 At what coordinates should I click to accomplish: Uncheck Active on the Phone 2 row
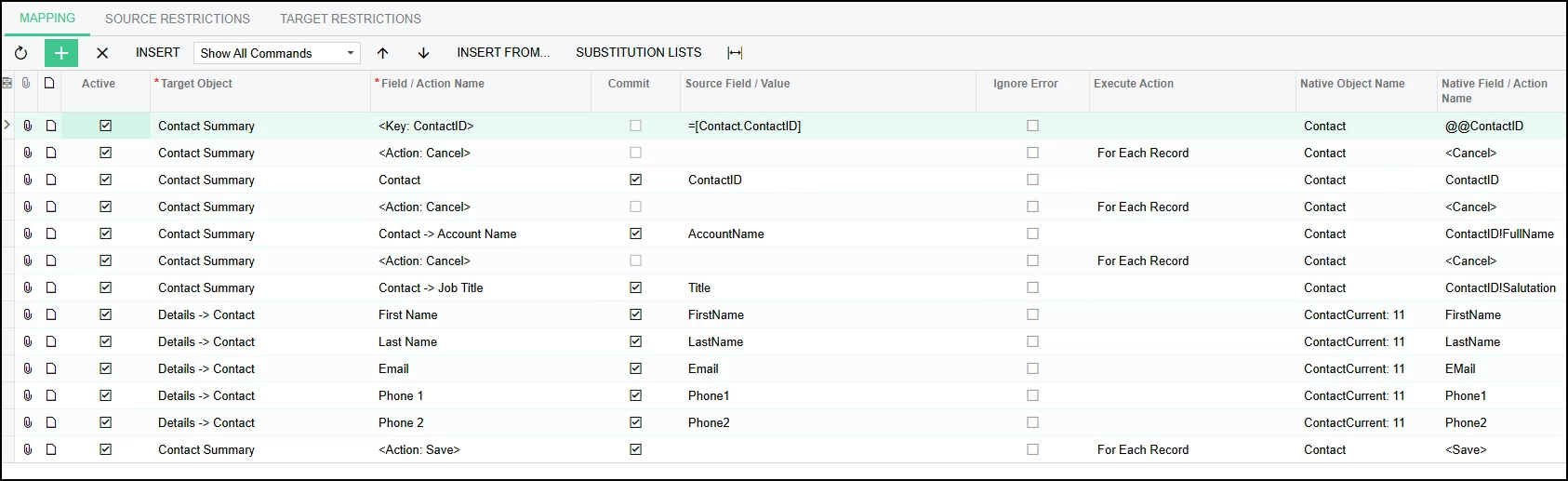coord(106,422)
